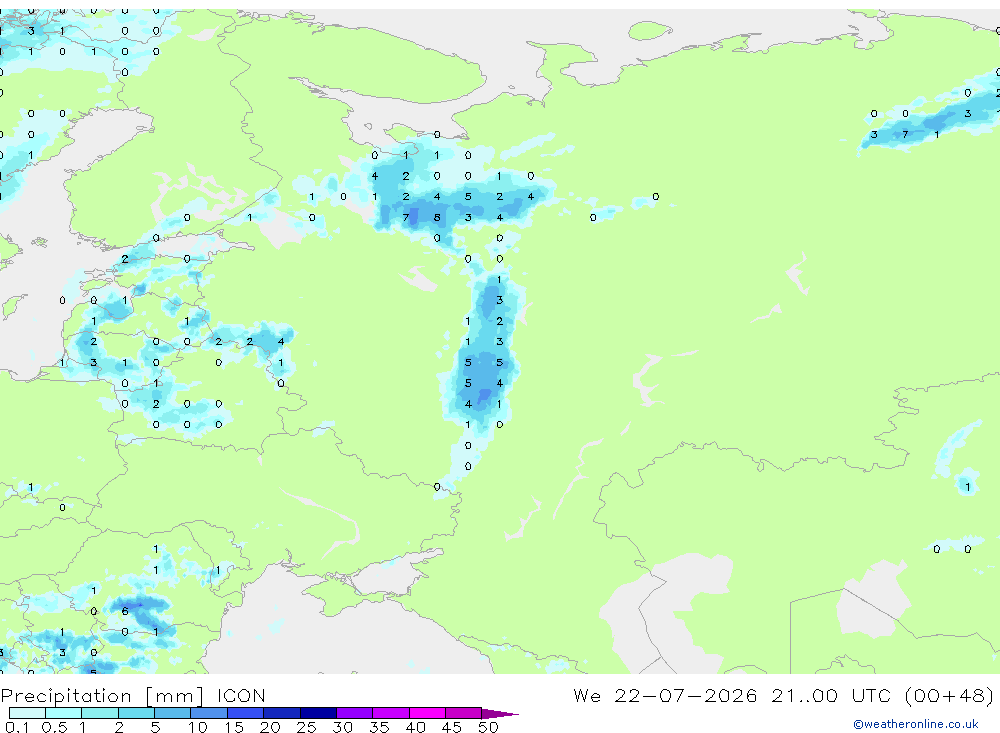1000x733 pixels.
Task: Click the "21..00 UTC" time label
Action: coord(831,695)
